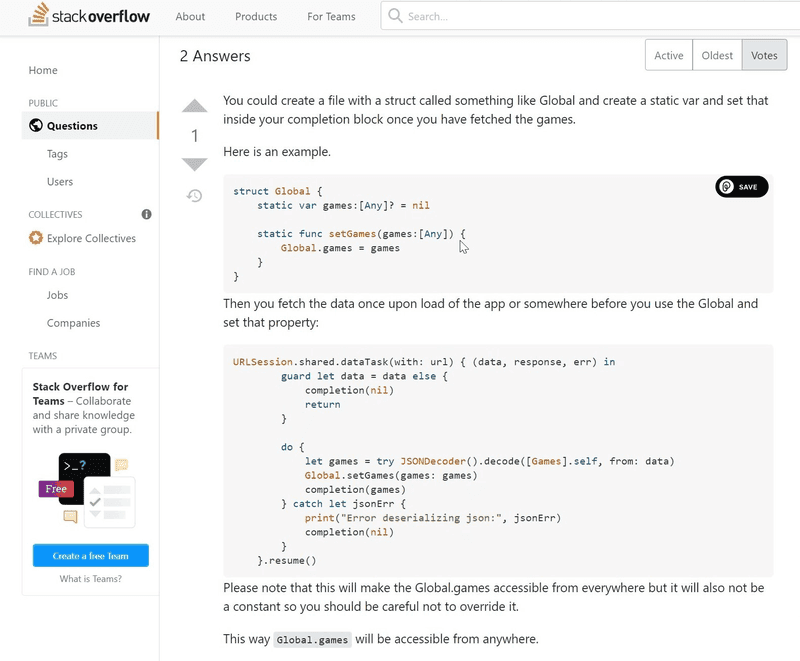Viewport: 800px width, 661px height.
Task: Open the Questions section via its globe icon
Action: click(36, 127)
